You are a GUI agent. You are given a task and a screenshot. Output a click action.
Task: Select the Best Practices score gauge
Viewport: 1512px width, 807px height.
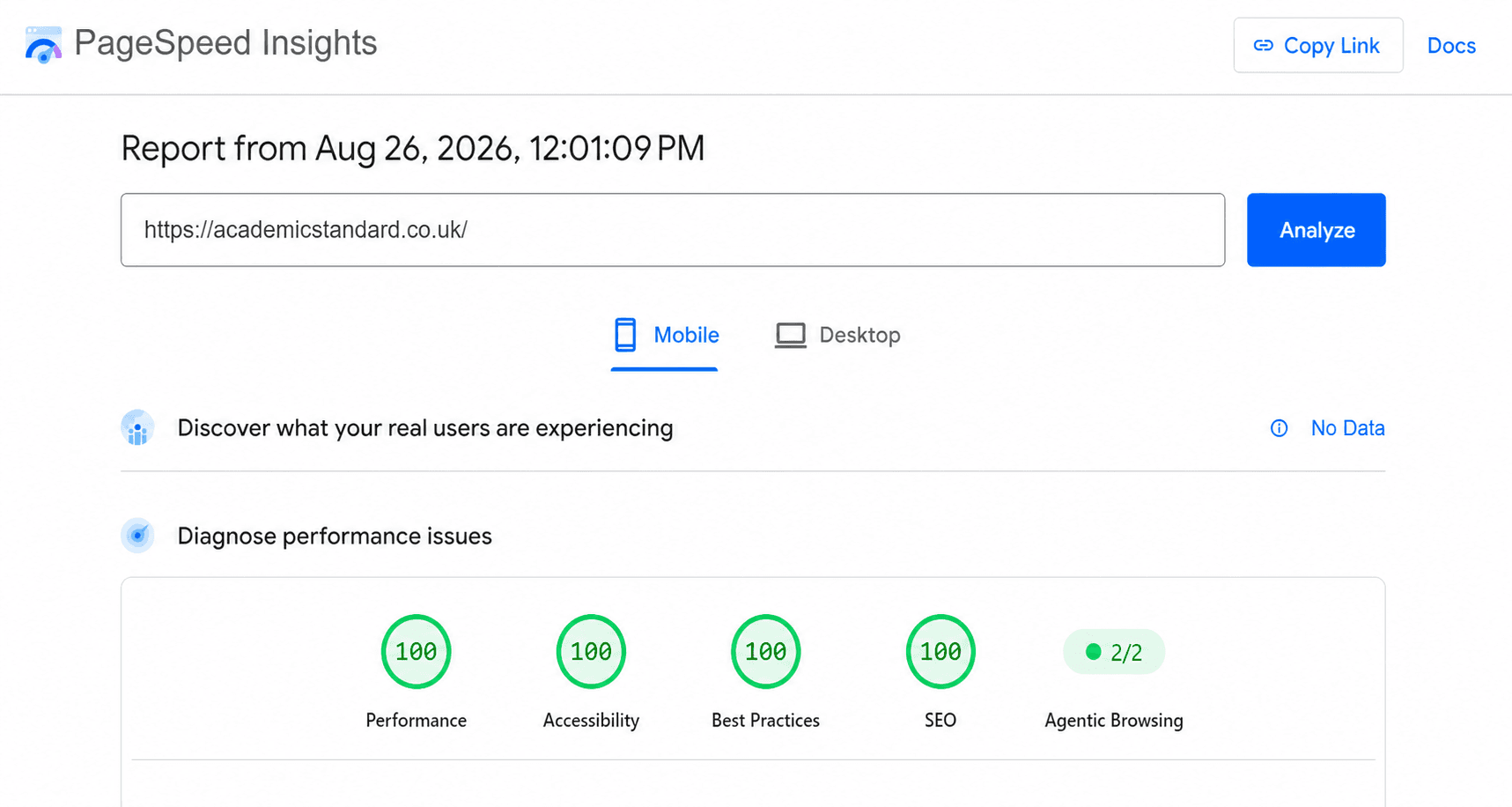coord(765,652)
